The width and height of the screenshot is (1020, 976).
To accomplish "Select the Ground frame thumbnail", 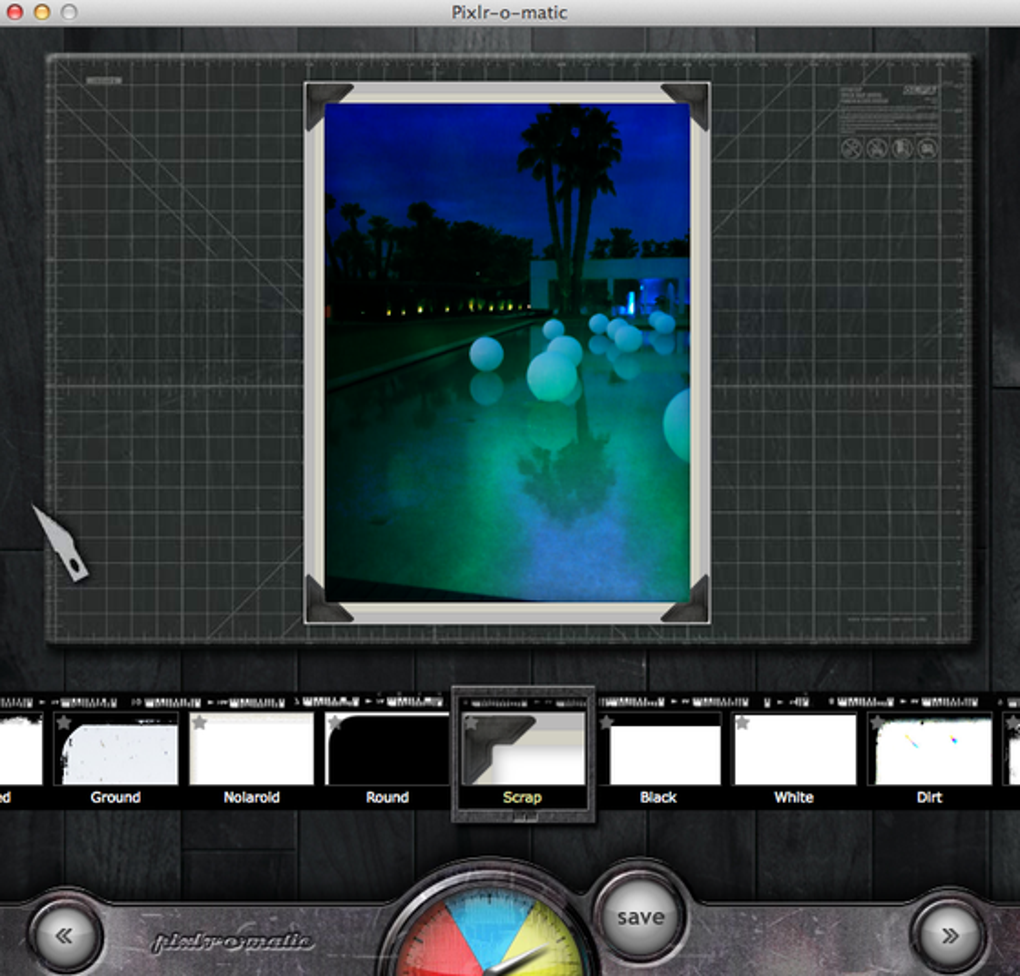I will (116, 749).
